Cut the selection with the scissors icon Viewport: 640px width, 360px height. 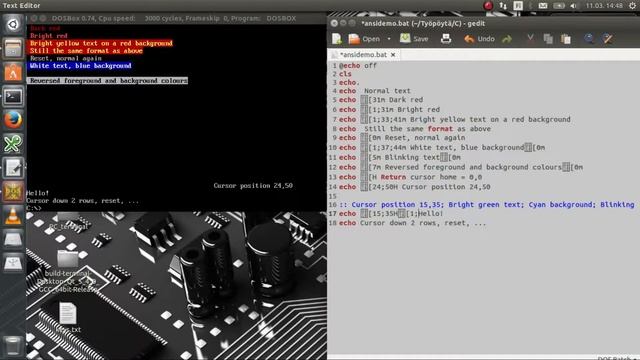530,39
